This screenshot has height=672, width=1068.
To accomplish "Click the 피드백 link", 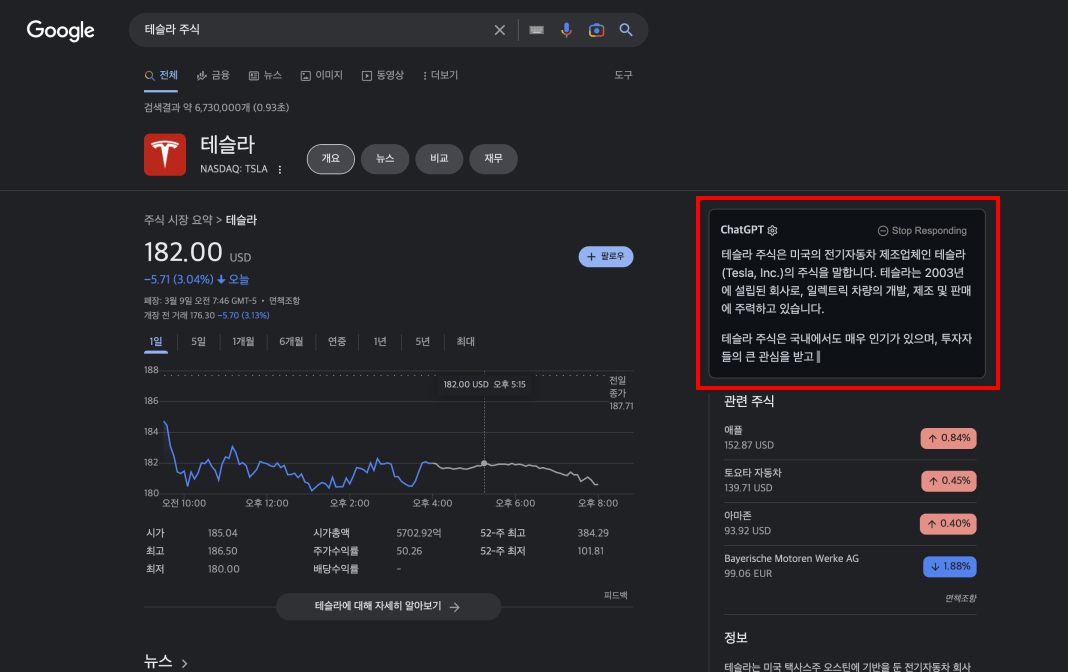I will (x=615, y=596).
